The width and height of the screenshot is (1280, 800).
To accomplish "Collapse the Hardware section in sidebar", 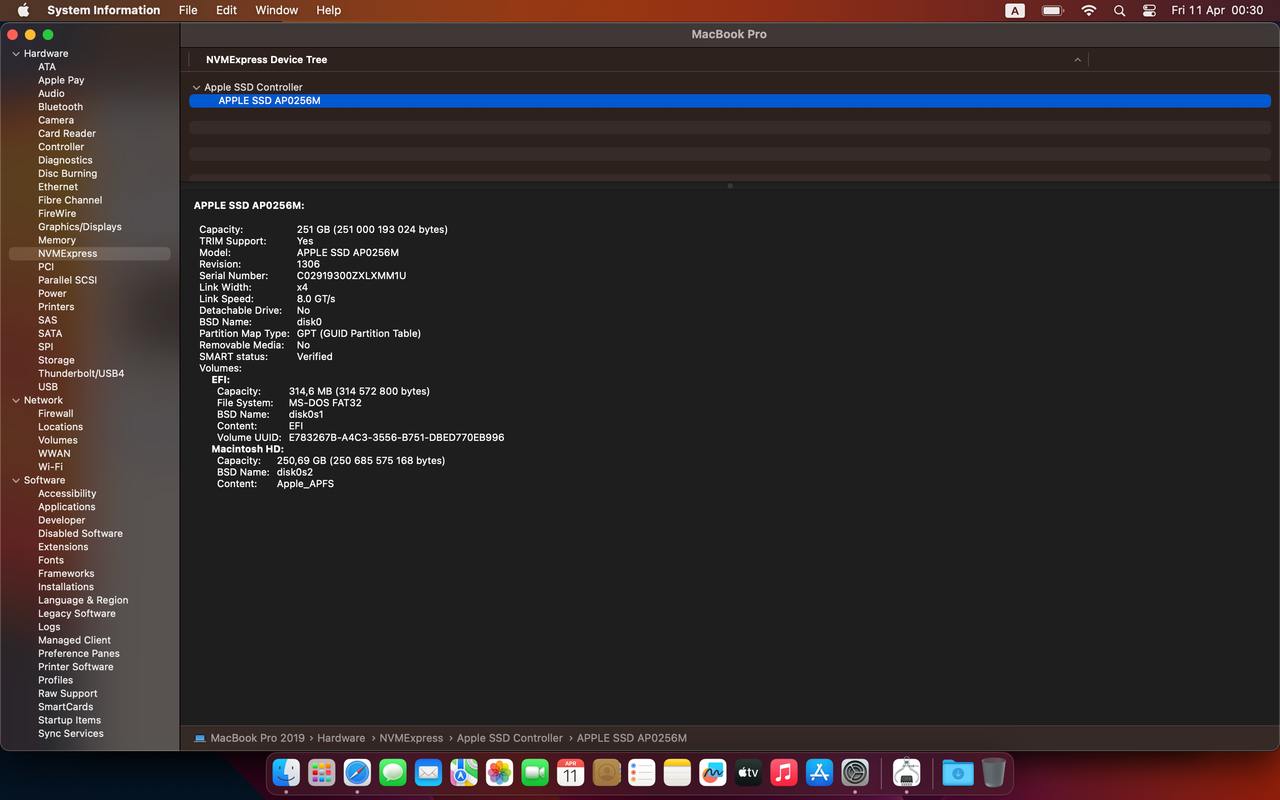I will click(16, 54).
